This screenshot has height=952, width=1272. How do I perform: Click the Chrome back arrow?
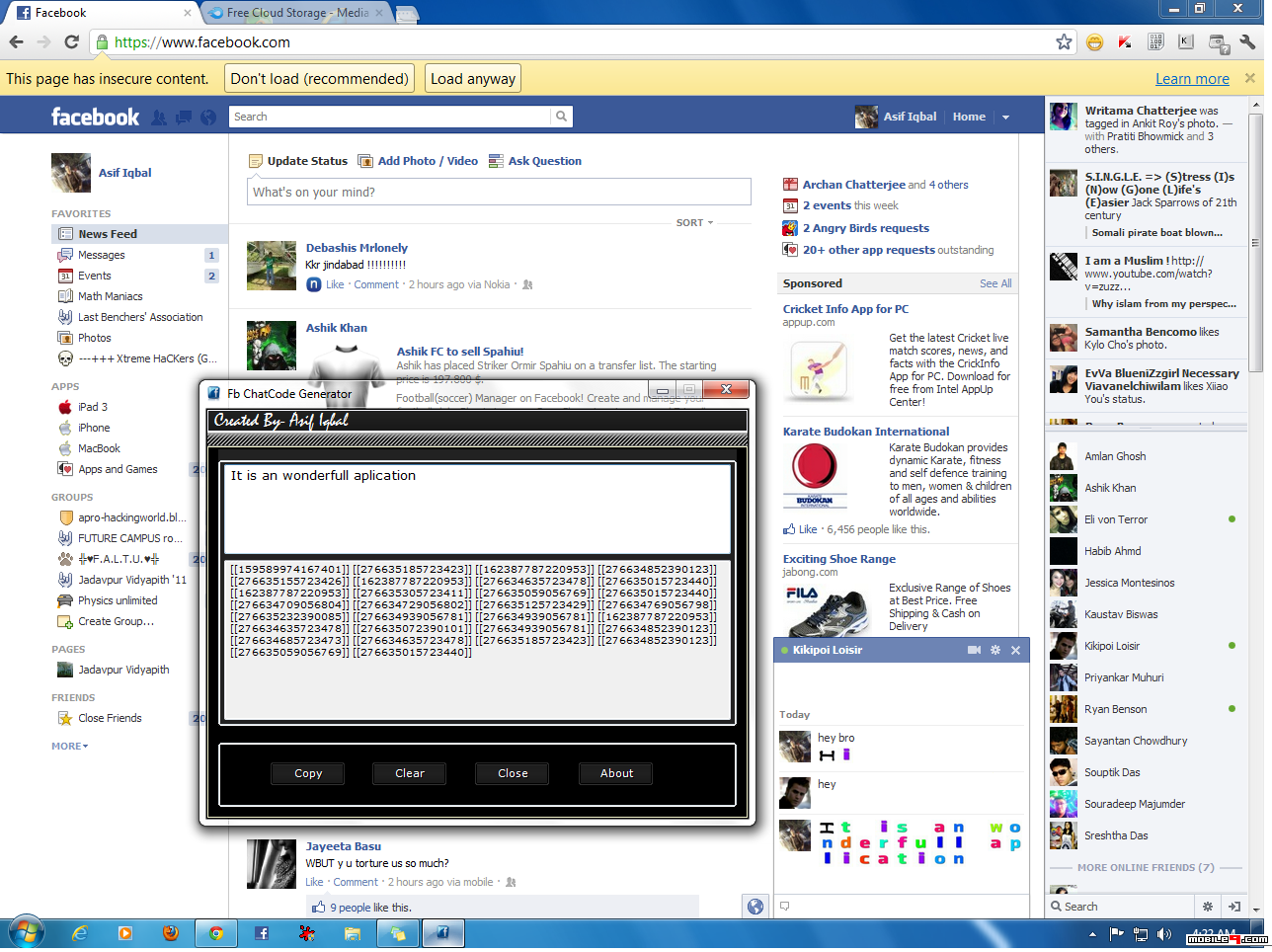tap(16, 41)
